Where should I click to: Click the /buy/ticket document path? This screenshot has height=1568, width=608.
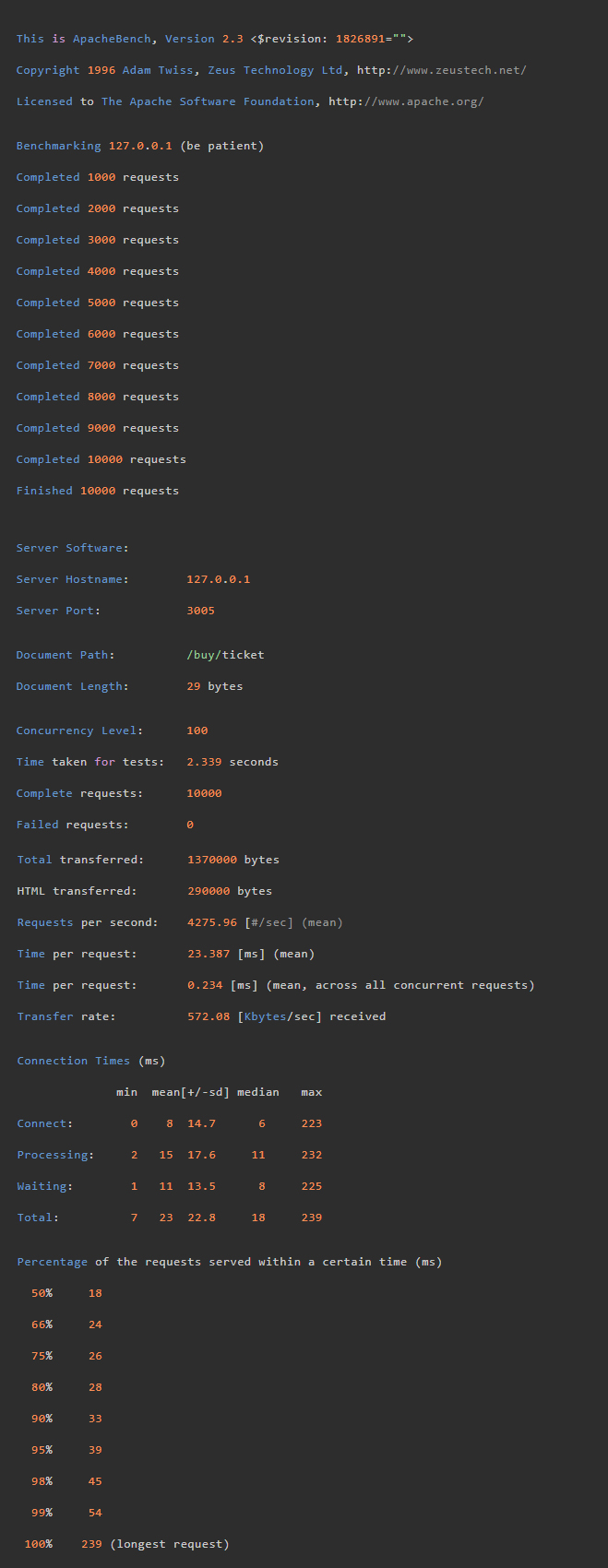(225, 655)
